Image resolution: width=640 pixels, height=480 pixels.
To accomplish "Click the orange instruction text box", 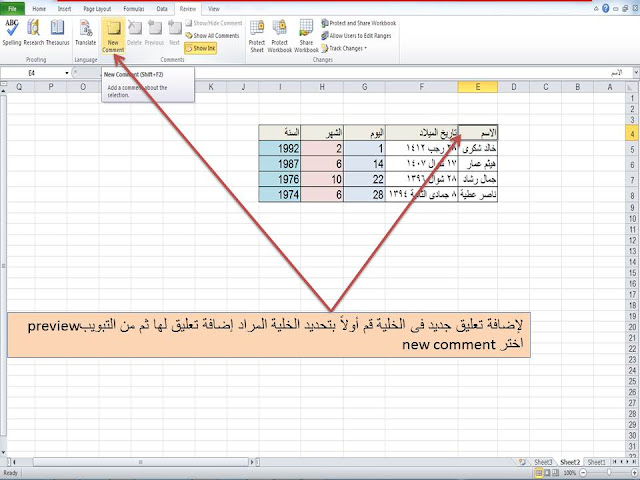I will click(269, 335).
